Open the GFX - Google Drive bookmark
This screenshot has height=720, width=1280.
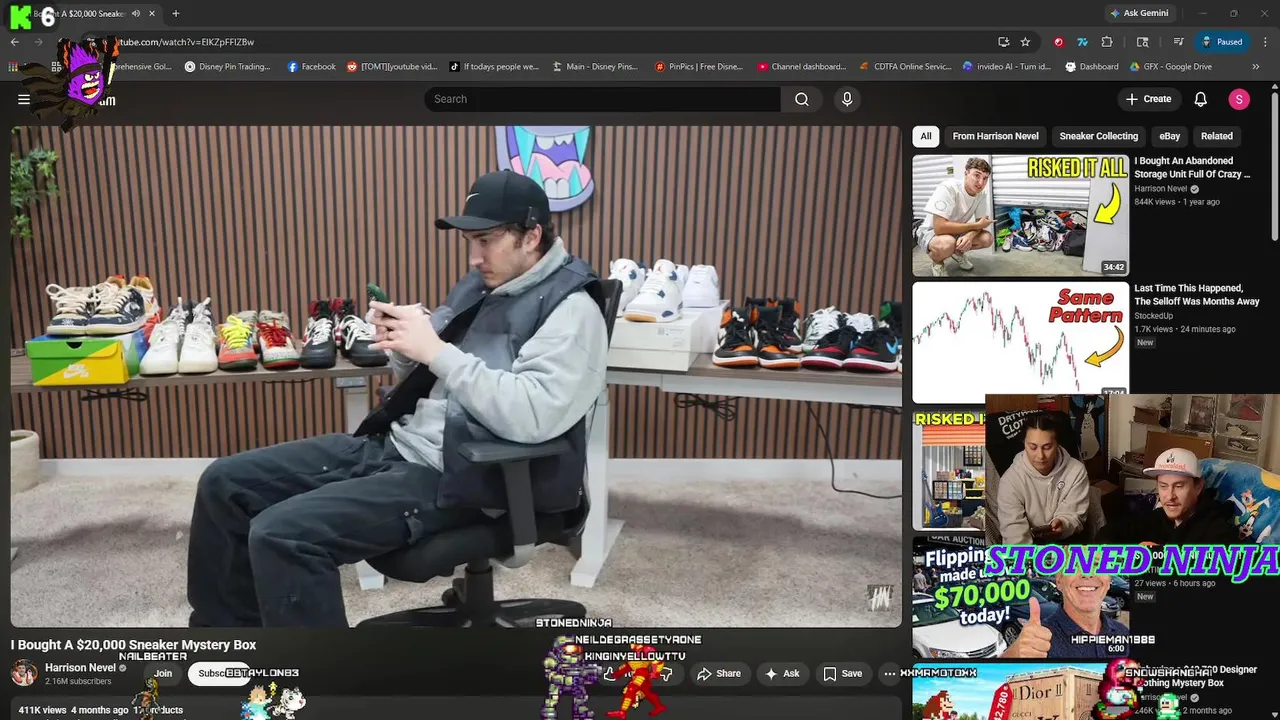pyautogui.click(x=1171, y=67)
